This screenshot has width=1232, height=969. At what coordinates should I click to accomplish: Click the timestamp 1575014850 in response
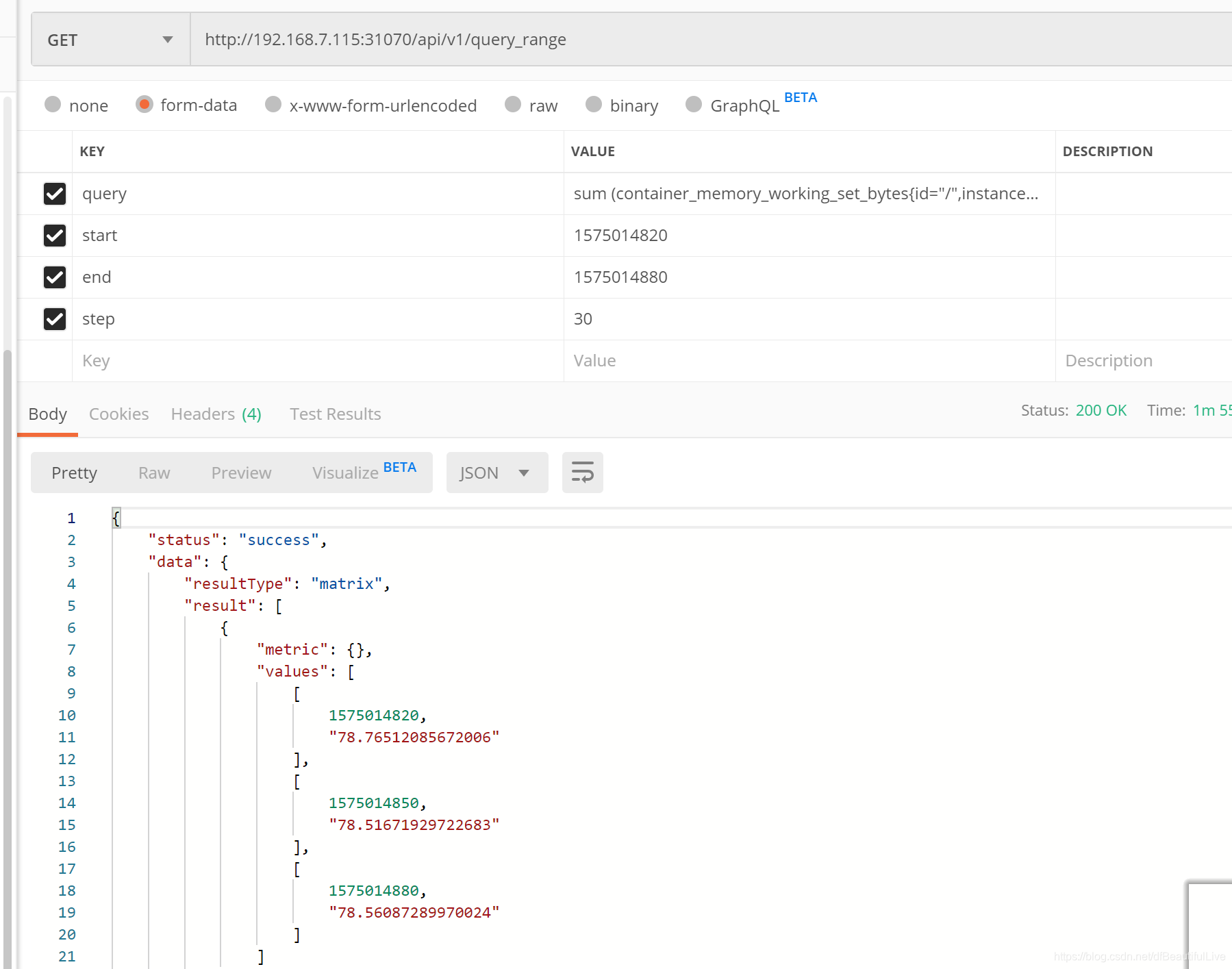point(374,803)
